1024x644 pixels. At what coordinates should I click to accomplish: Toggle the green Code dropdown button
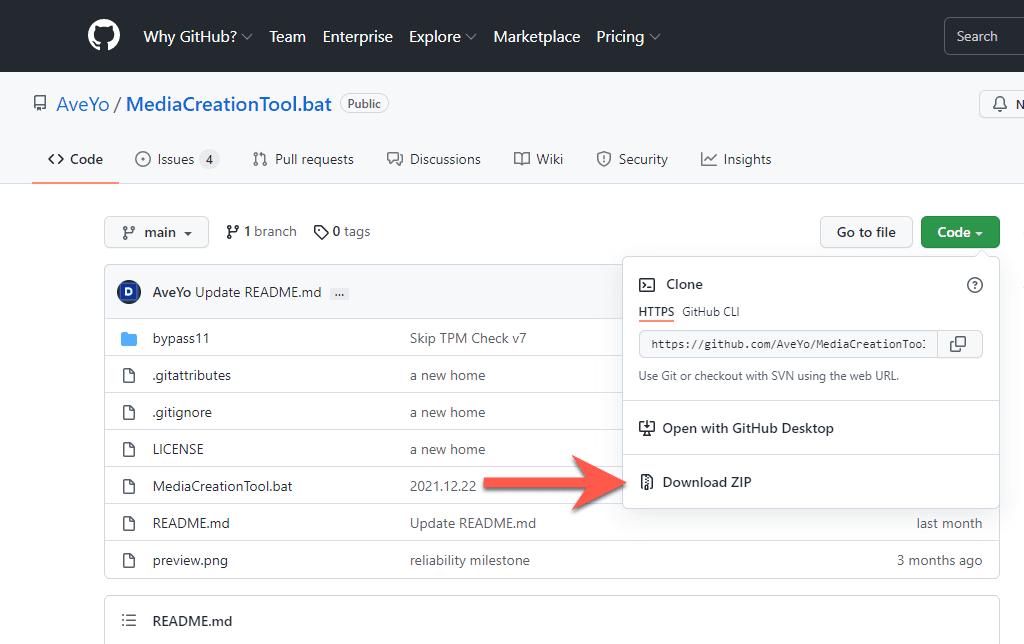click(x=959, y=232)
